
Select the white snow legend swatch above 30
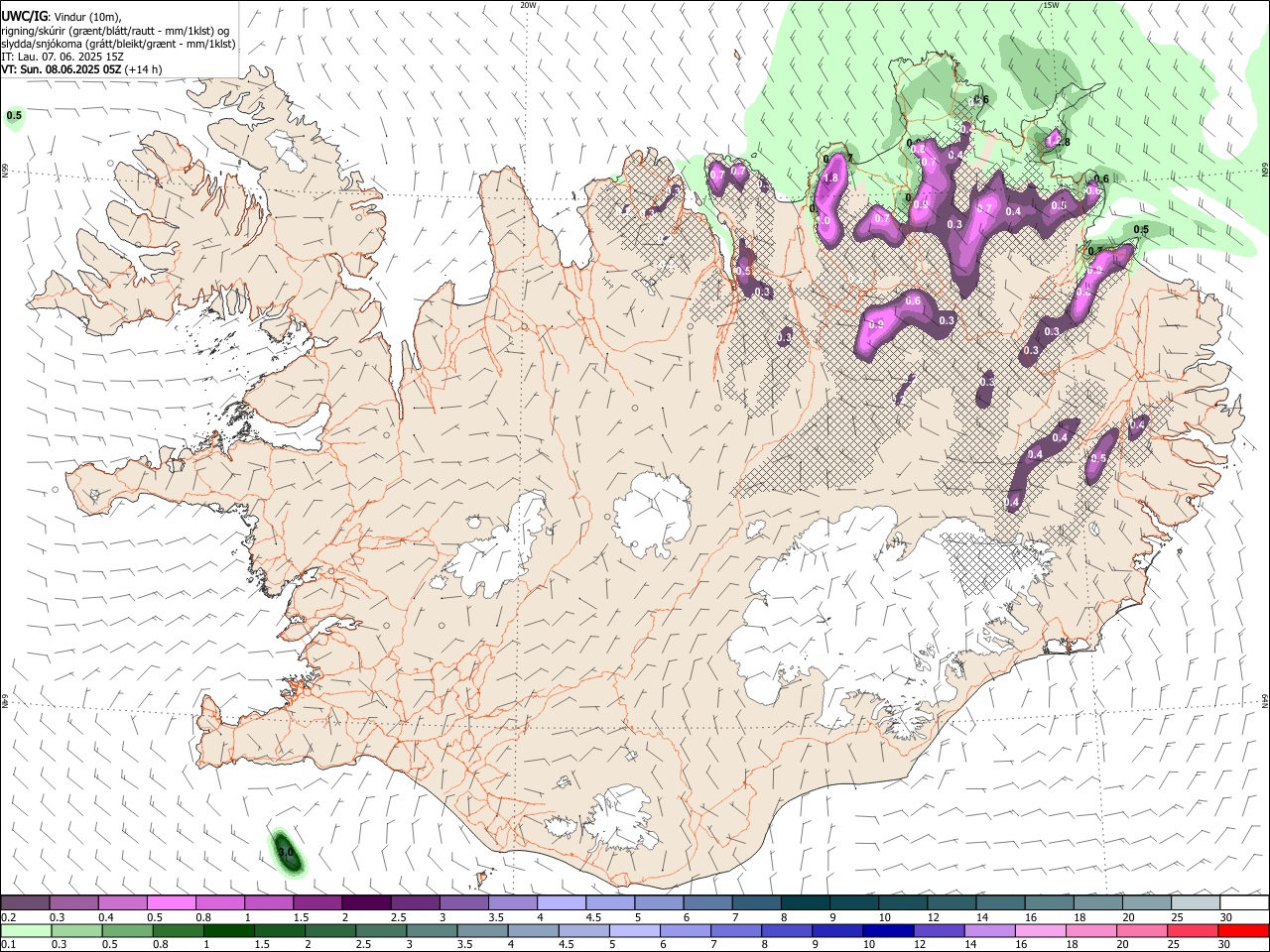pyautogui.click(x=1244, y=902)
